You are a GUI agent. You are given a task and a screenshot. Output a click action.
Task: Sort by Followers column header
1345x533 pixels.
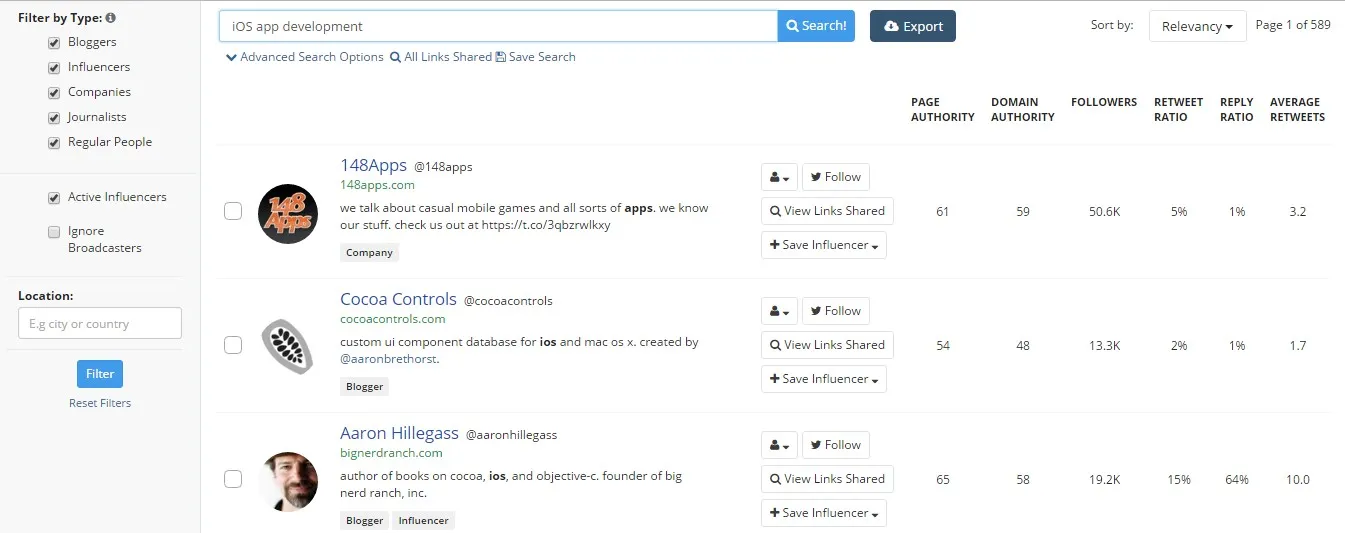point(1104,102)
